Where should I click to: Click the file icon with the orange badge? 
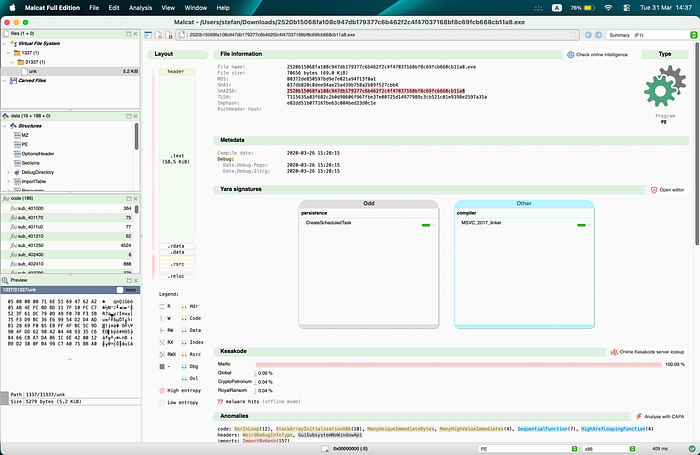pyautogui.click(x=158, y=35)
